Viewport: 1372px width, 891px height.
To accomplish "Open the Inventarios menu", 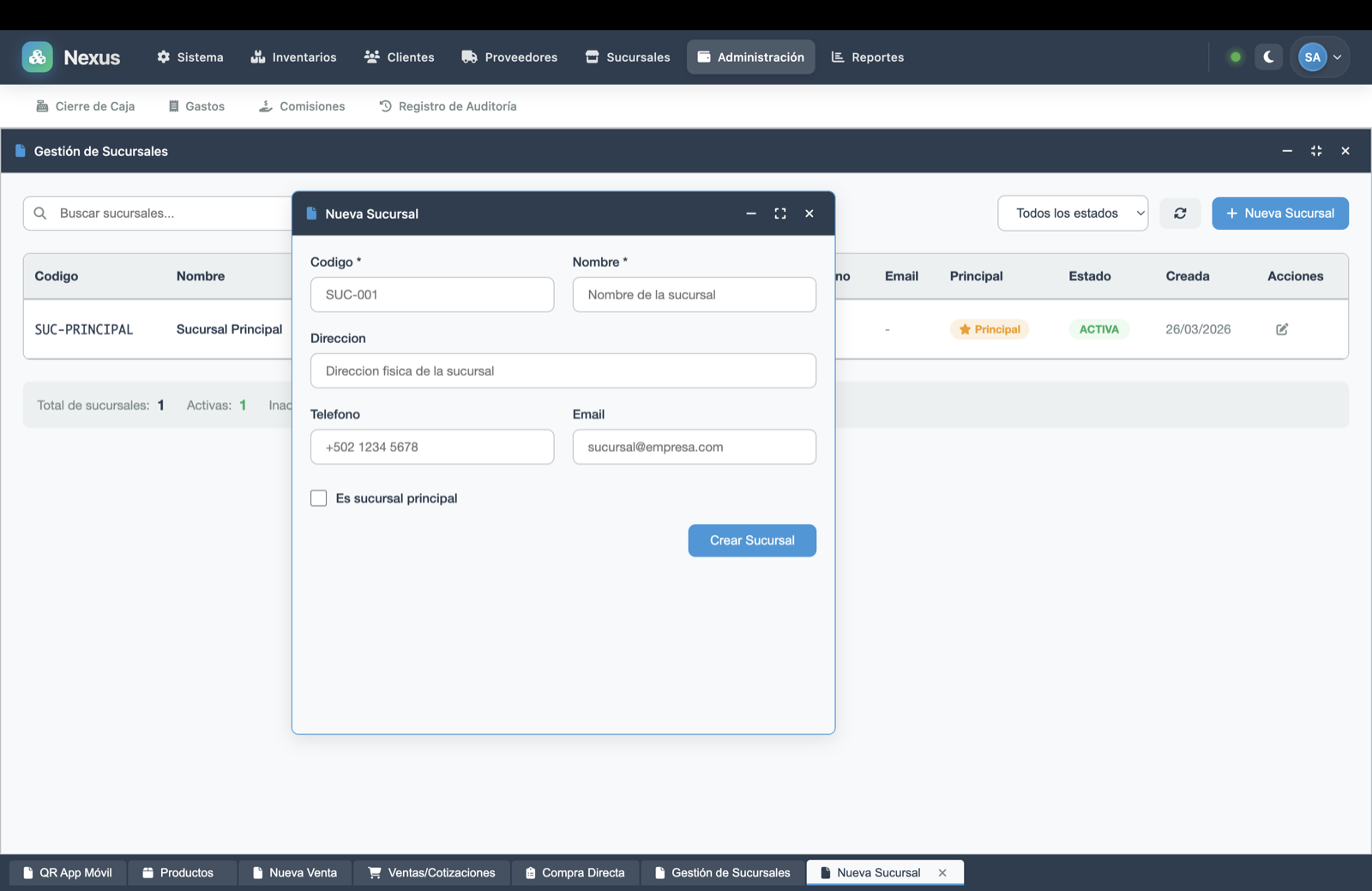I will coord(293,57).
